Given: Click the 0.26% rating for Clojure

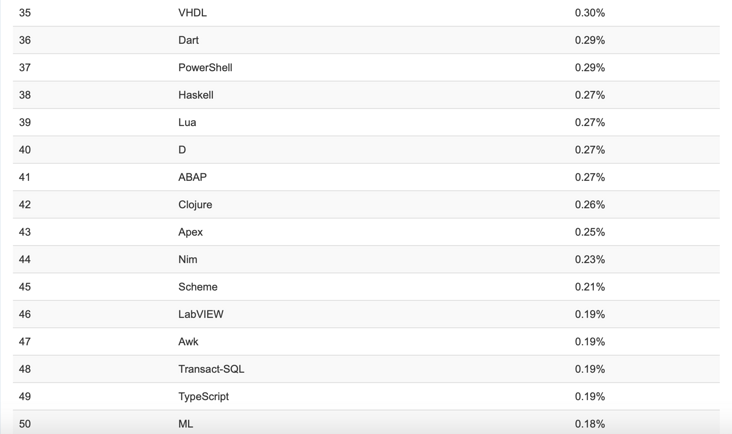Looking at the screenshot, I should (x=590, y=205).
